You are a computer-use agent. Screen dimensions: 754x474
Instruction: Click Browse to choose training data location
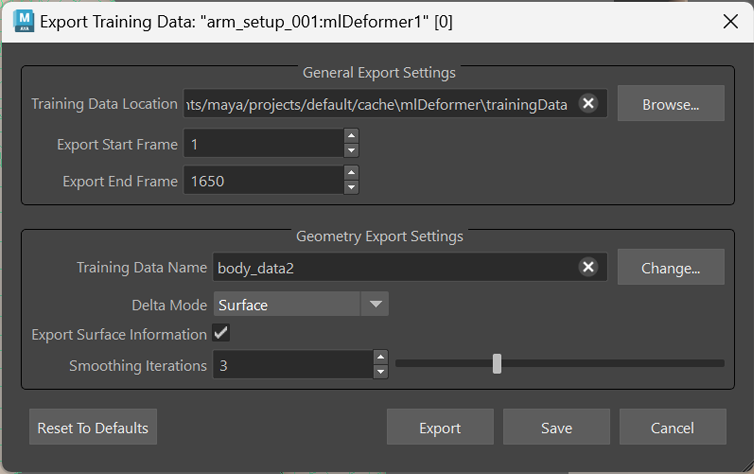(670, 103)
